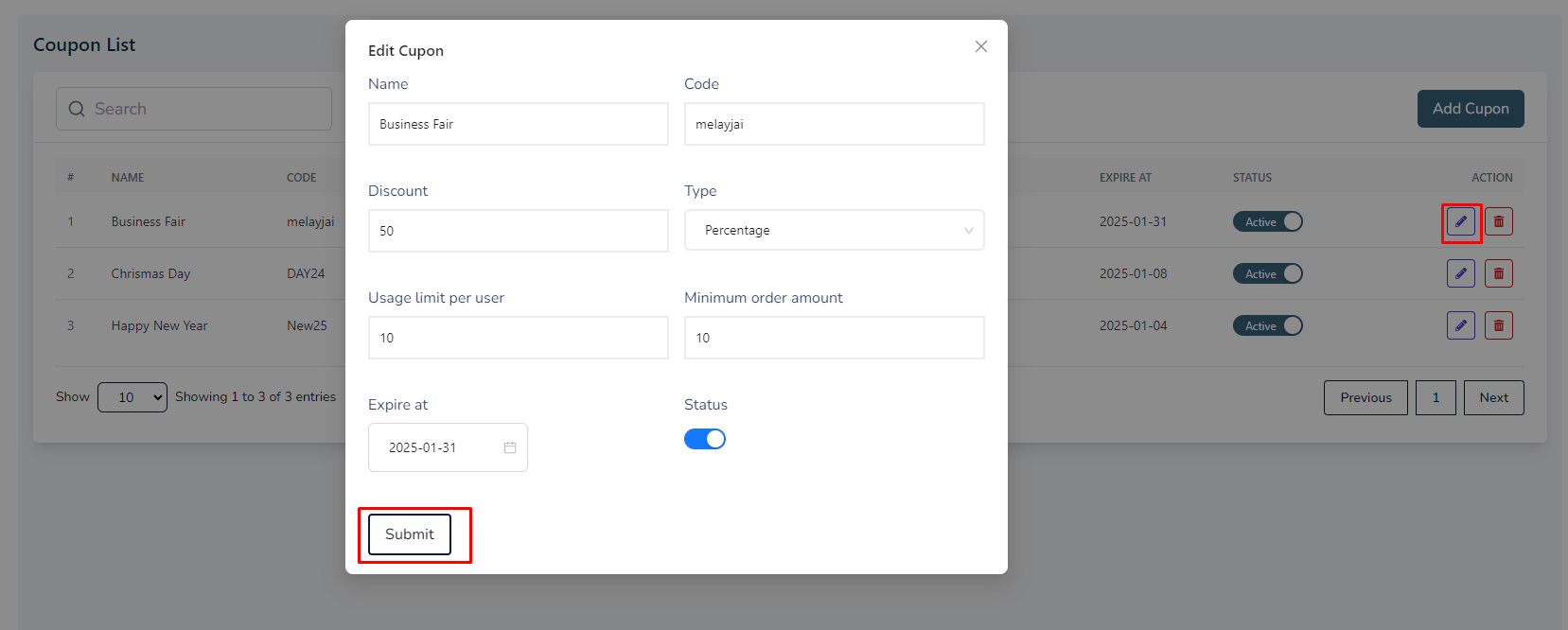The image size is (1568, 630).
Task: Click the Coupon List heading
Action: click(x=84, y=44)
